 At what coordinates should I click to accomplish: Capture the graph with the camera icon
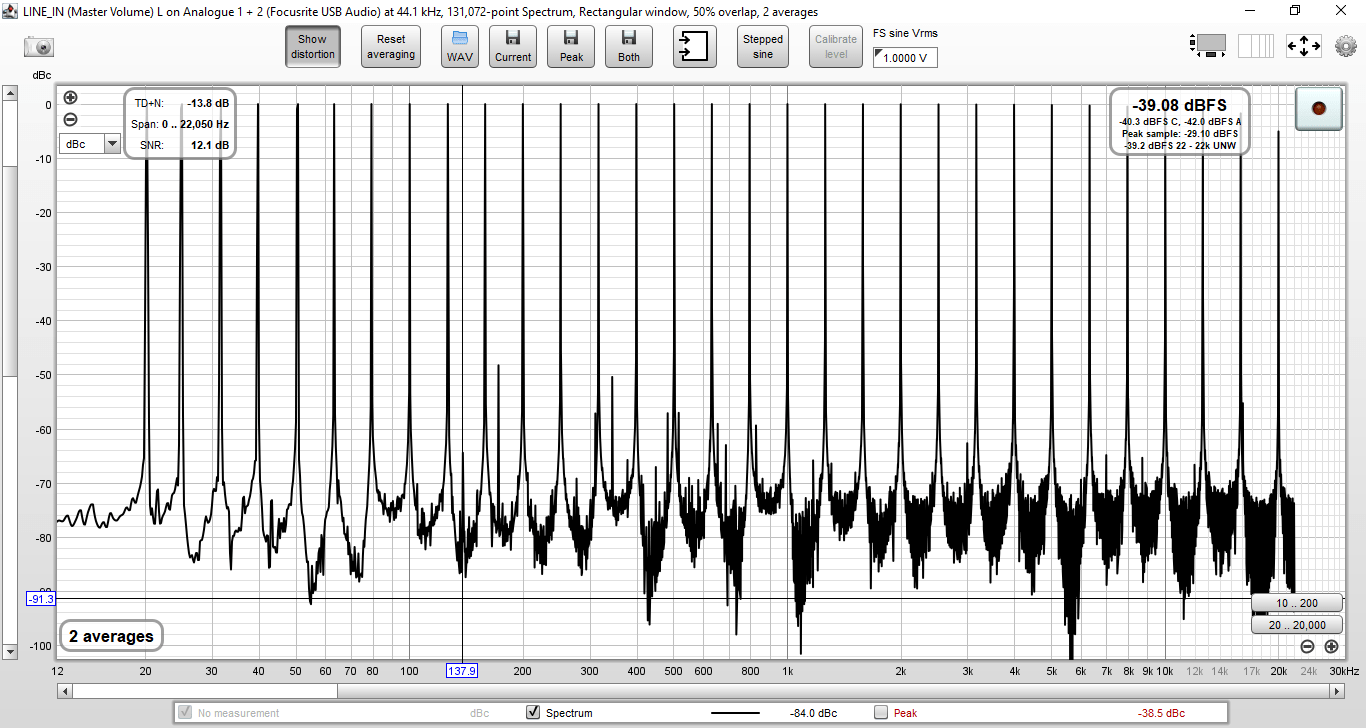point(39,46)
